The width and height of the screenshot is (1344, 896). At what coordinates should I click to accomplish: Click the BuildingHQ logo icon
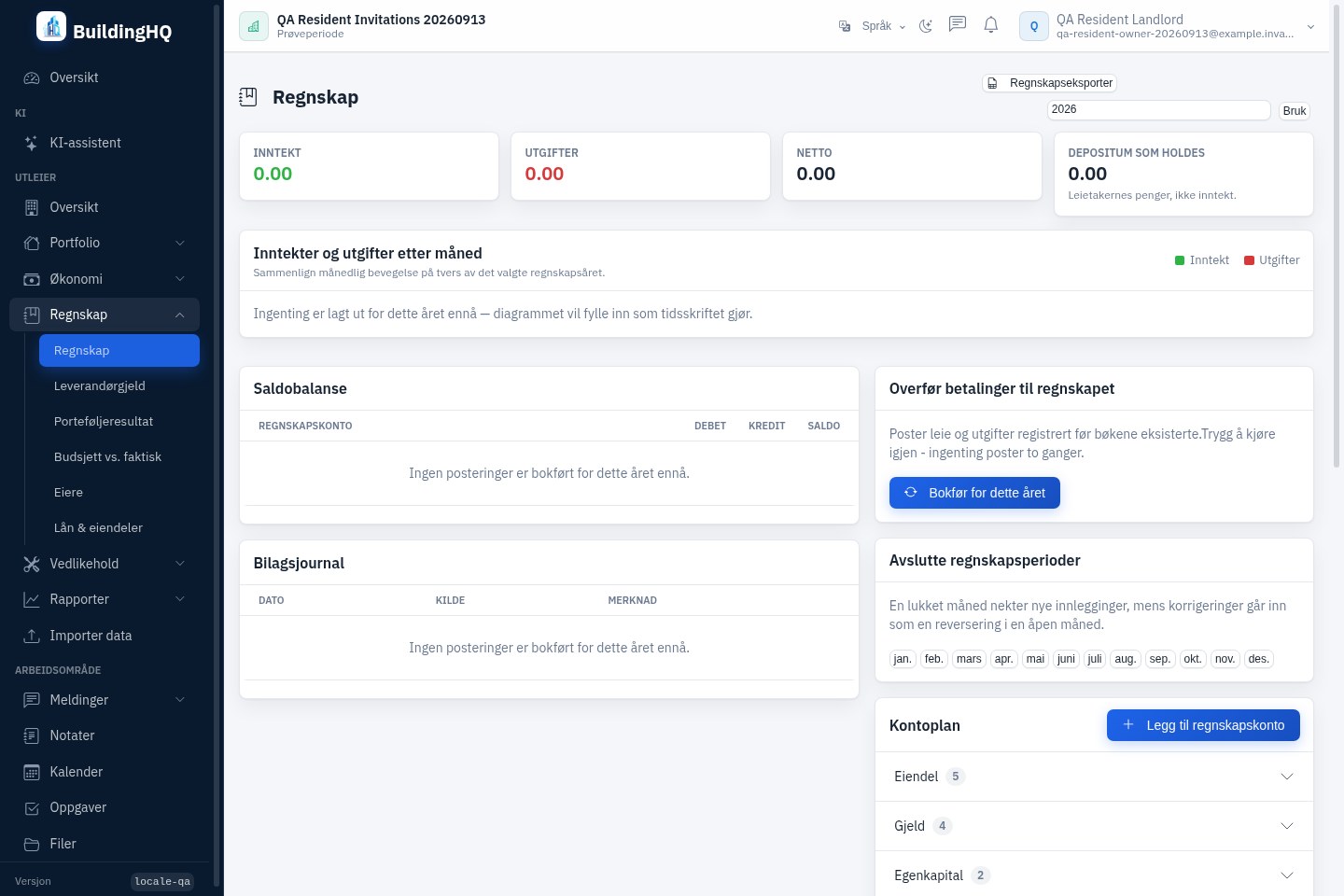point(51,27)
